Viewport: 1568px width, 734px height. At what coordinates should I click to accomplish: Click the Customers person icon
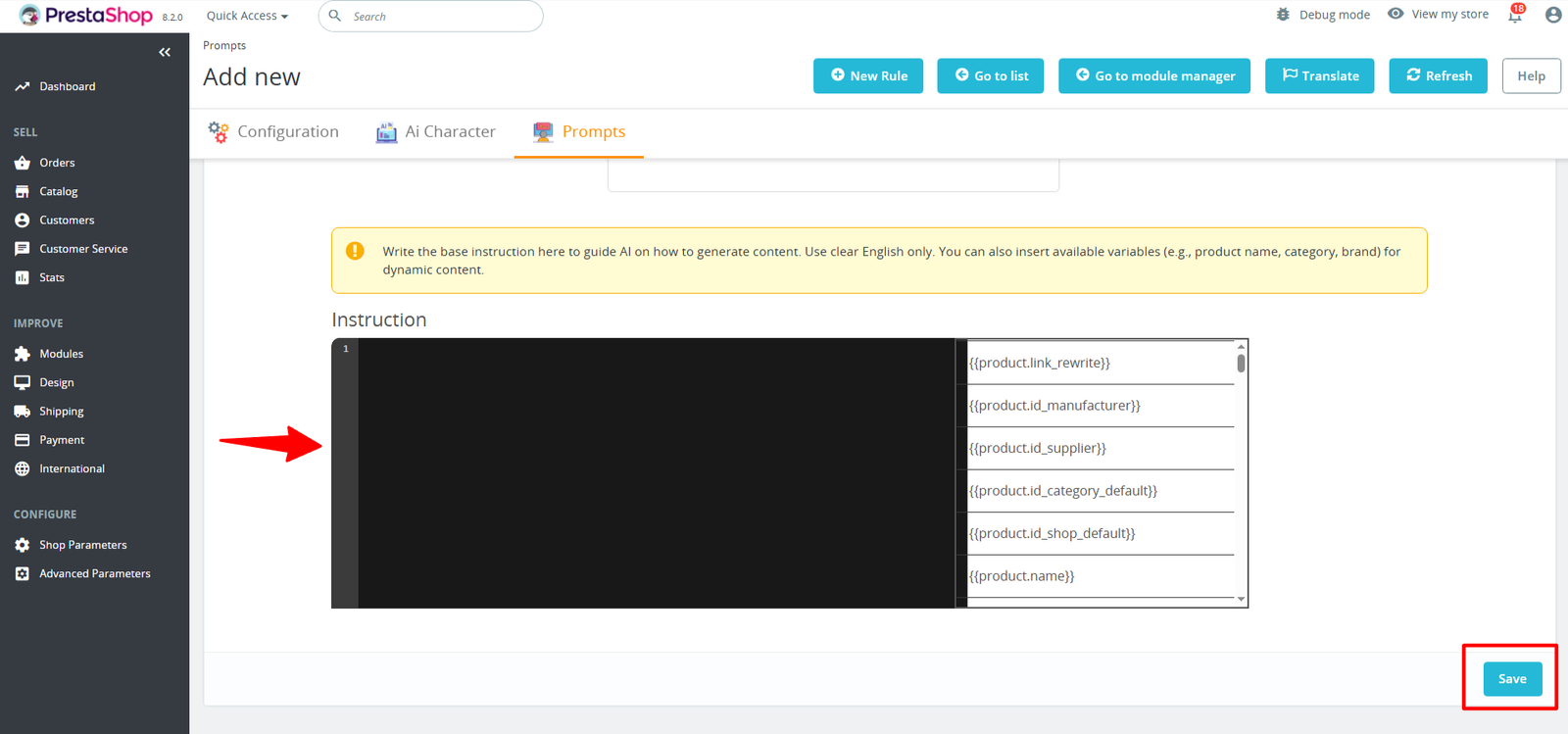coord(23,220)
